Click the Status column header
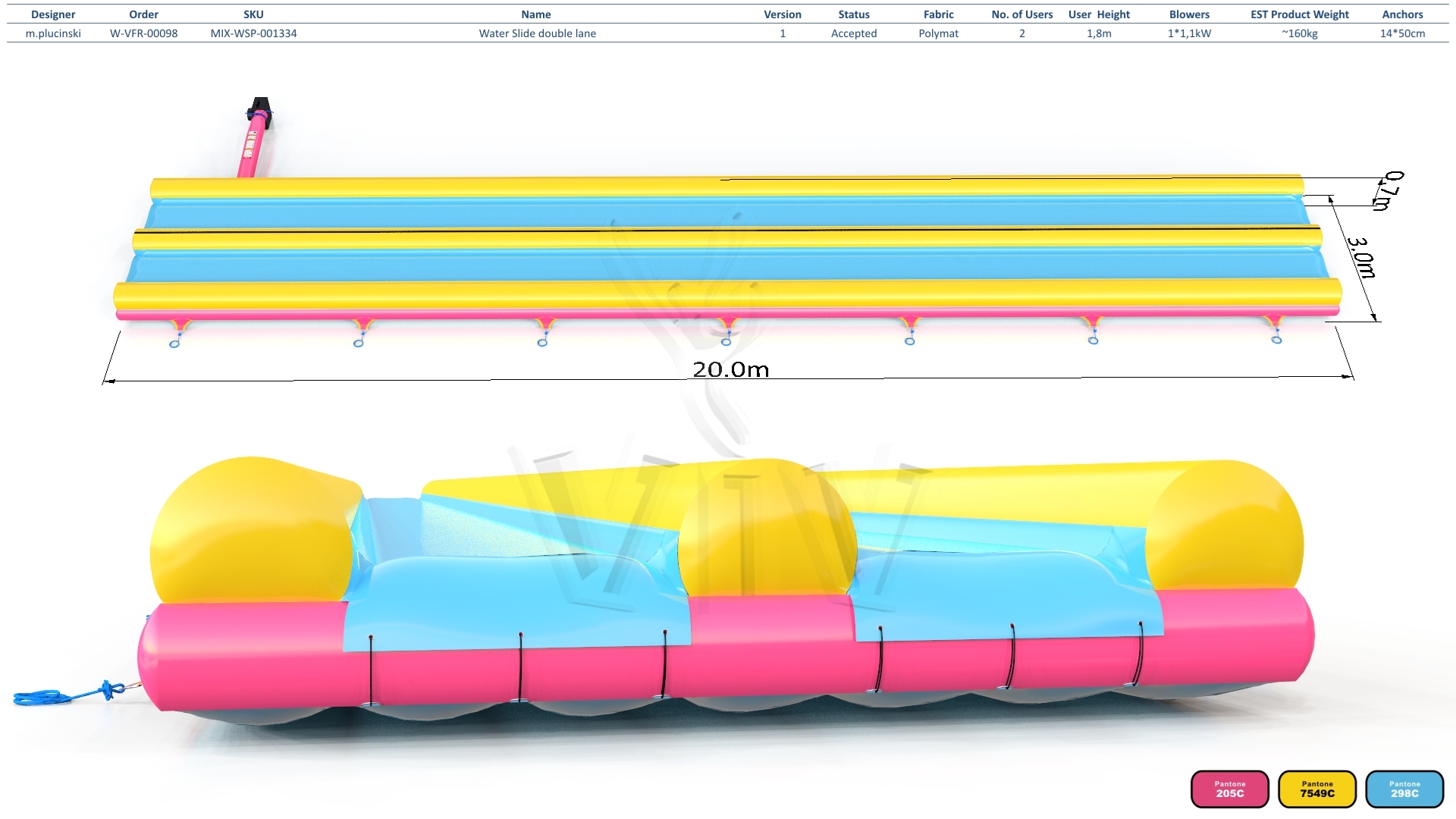Screen dimensions: 1456x819 pos(854,14)
